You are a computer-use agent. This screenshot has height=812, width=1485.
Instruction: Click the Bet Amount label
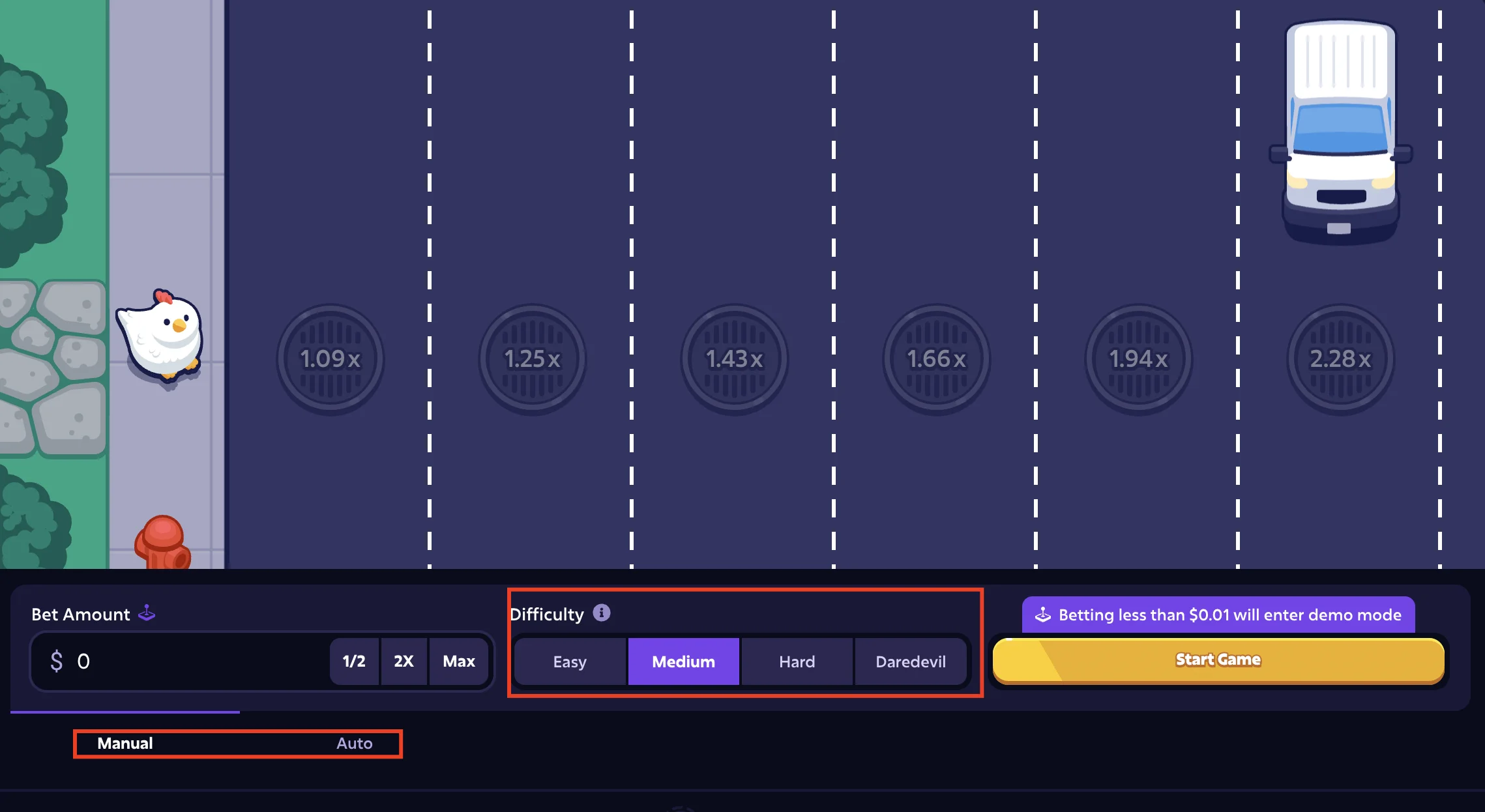[81, 615]
